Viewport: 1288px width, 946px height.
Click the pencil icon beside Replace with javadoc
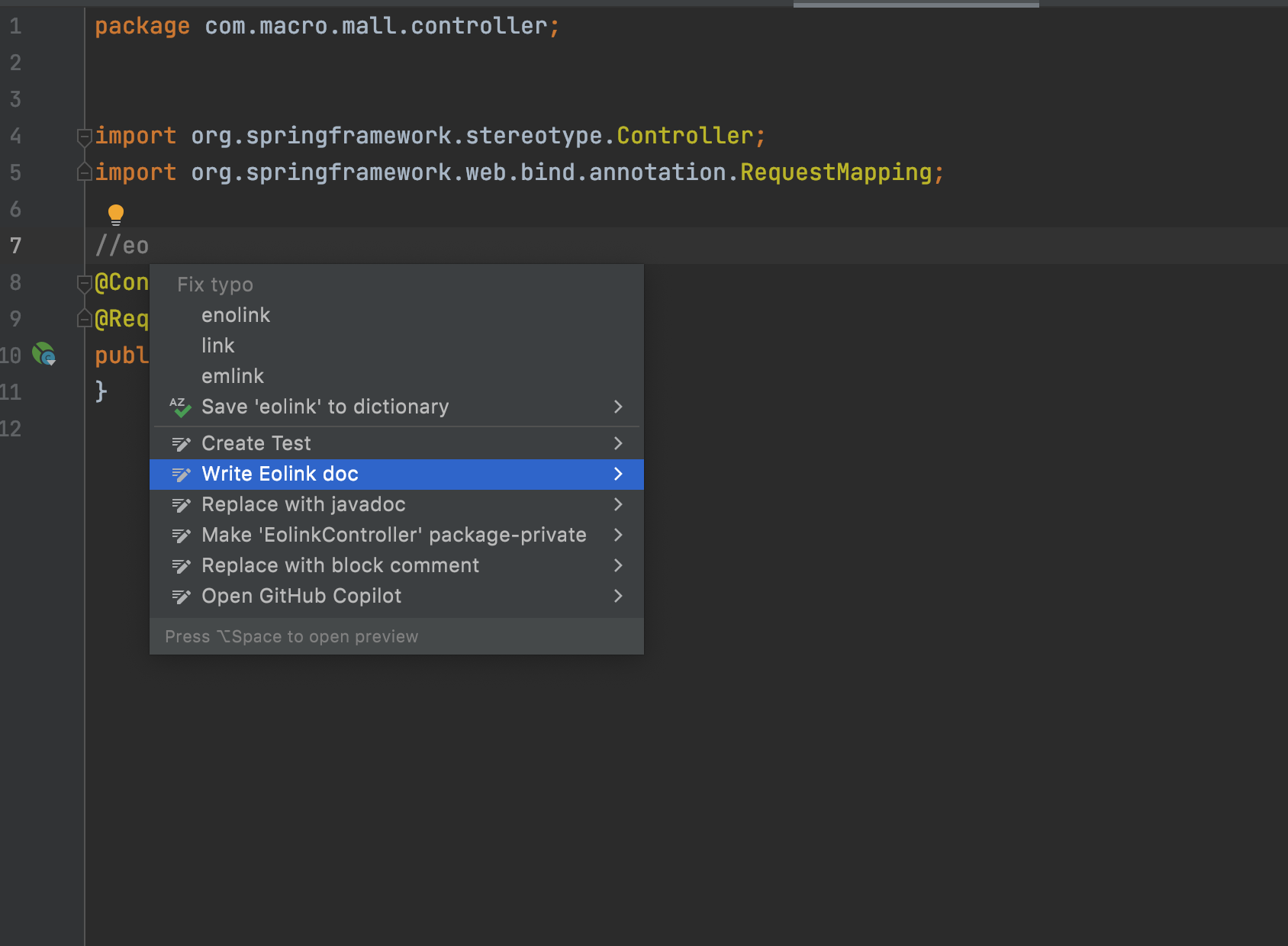click(x=181, y=504)
